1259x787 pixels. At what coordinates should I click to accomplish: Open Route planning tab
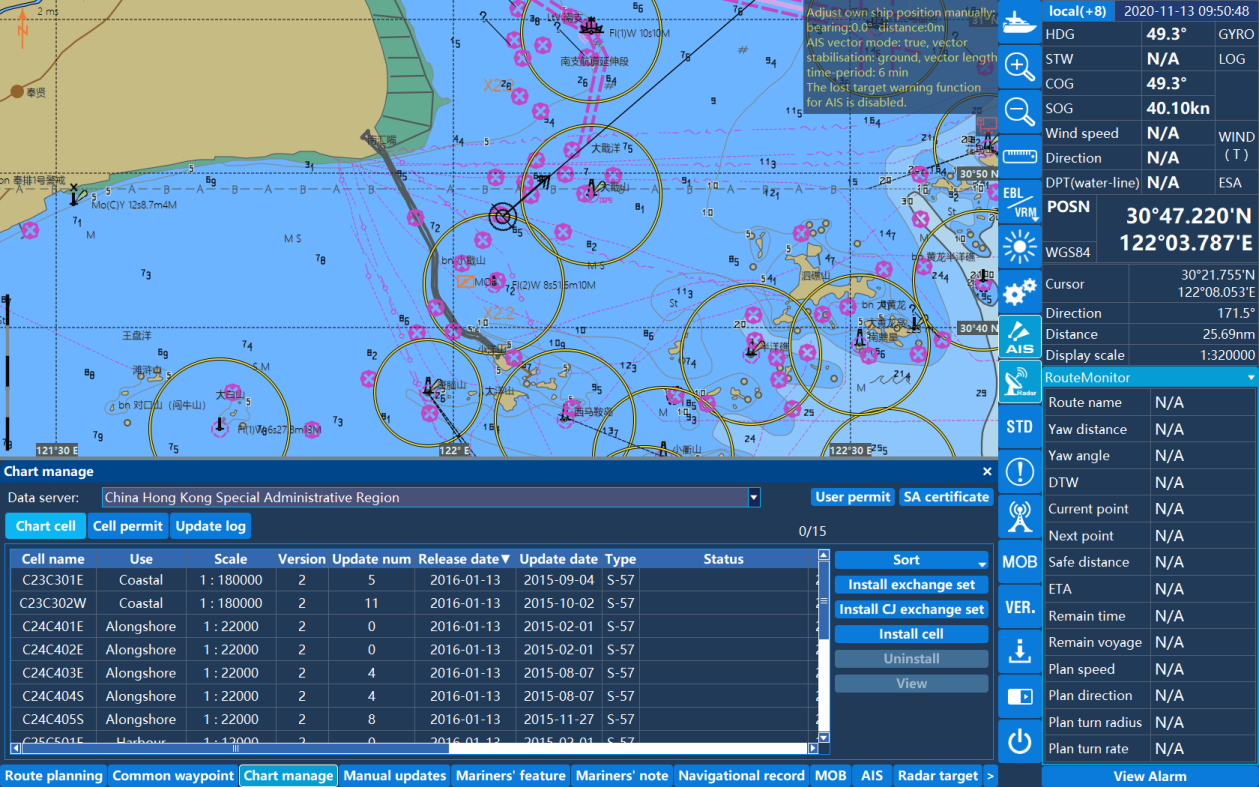point(54,775)
